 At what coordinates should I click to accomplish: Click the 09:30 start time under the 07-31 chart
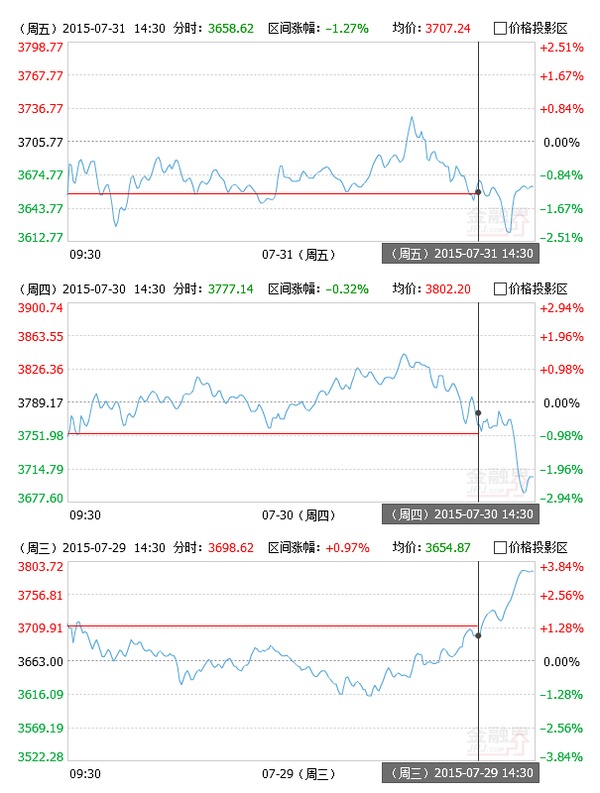point(85,255)
